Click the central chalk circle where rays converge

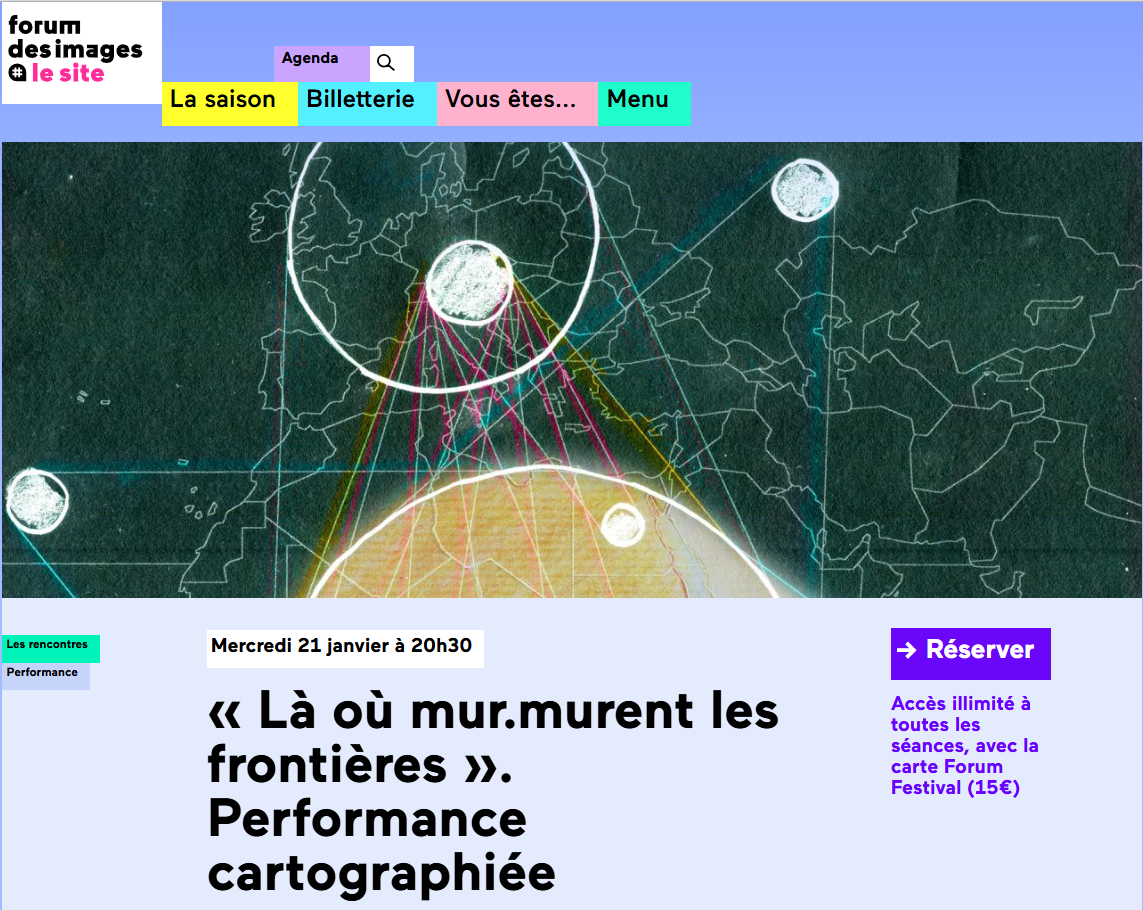(468, 277)
